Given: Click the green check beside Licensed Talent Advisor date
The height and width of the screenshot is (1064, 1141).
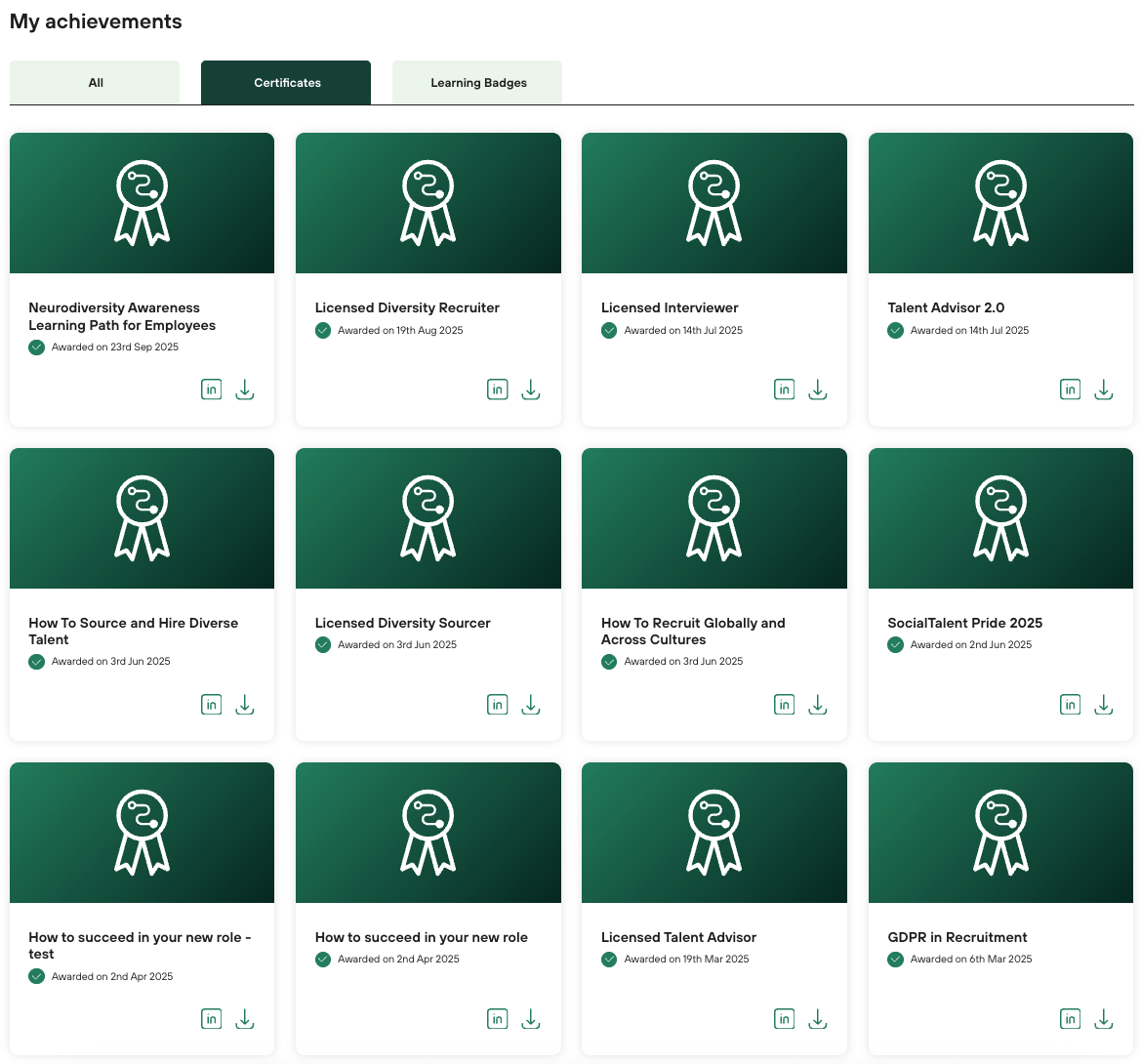Looking at the screenshot, I should point(609,960).
